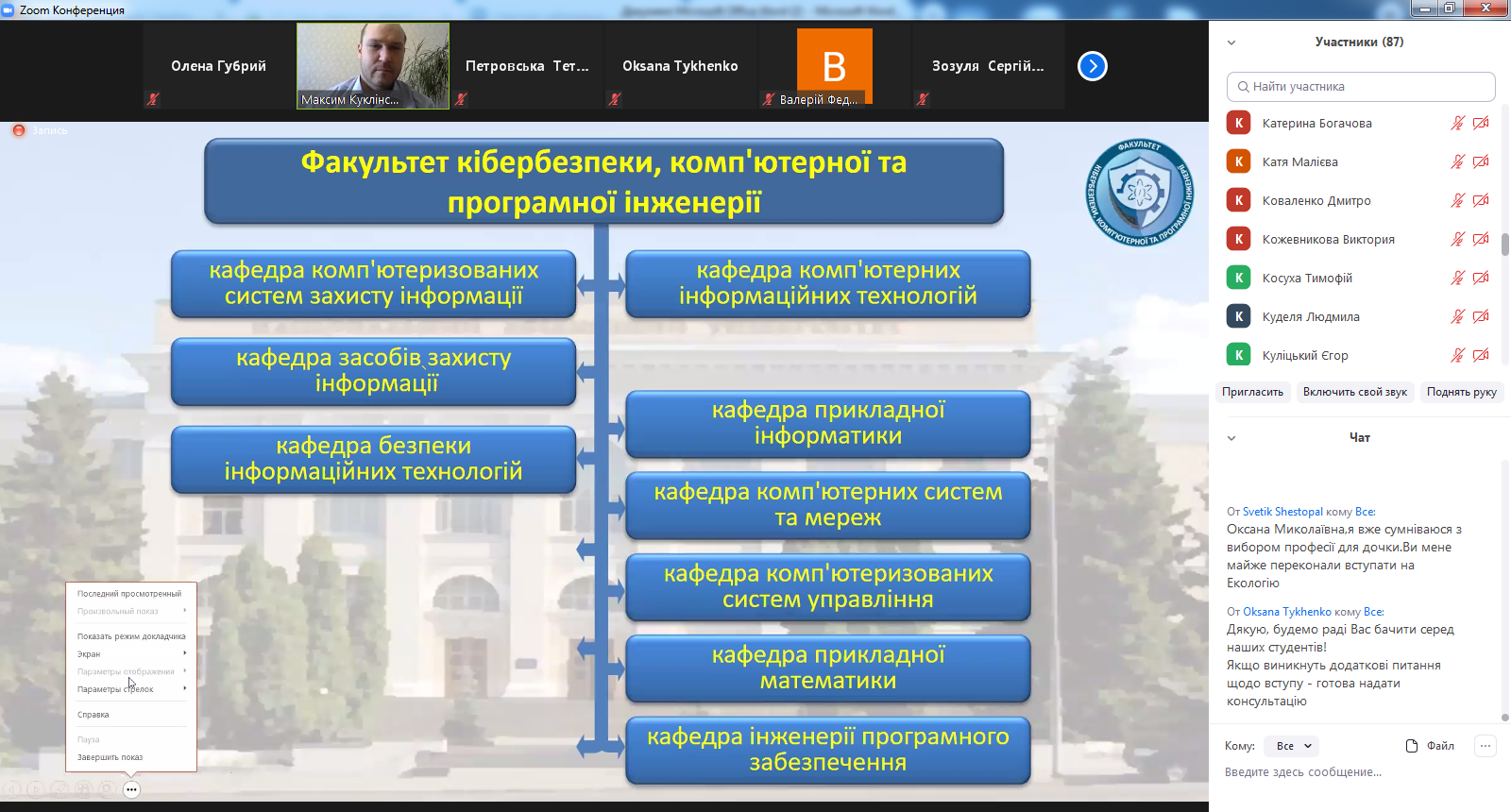
Task: Click the participants list scrollbar thumb
Action: click(1504, 244)
